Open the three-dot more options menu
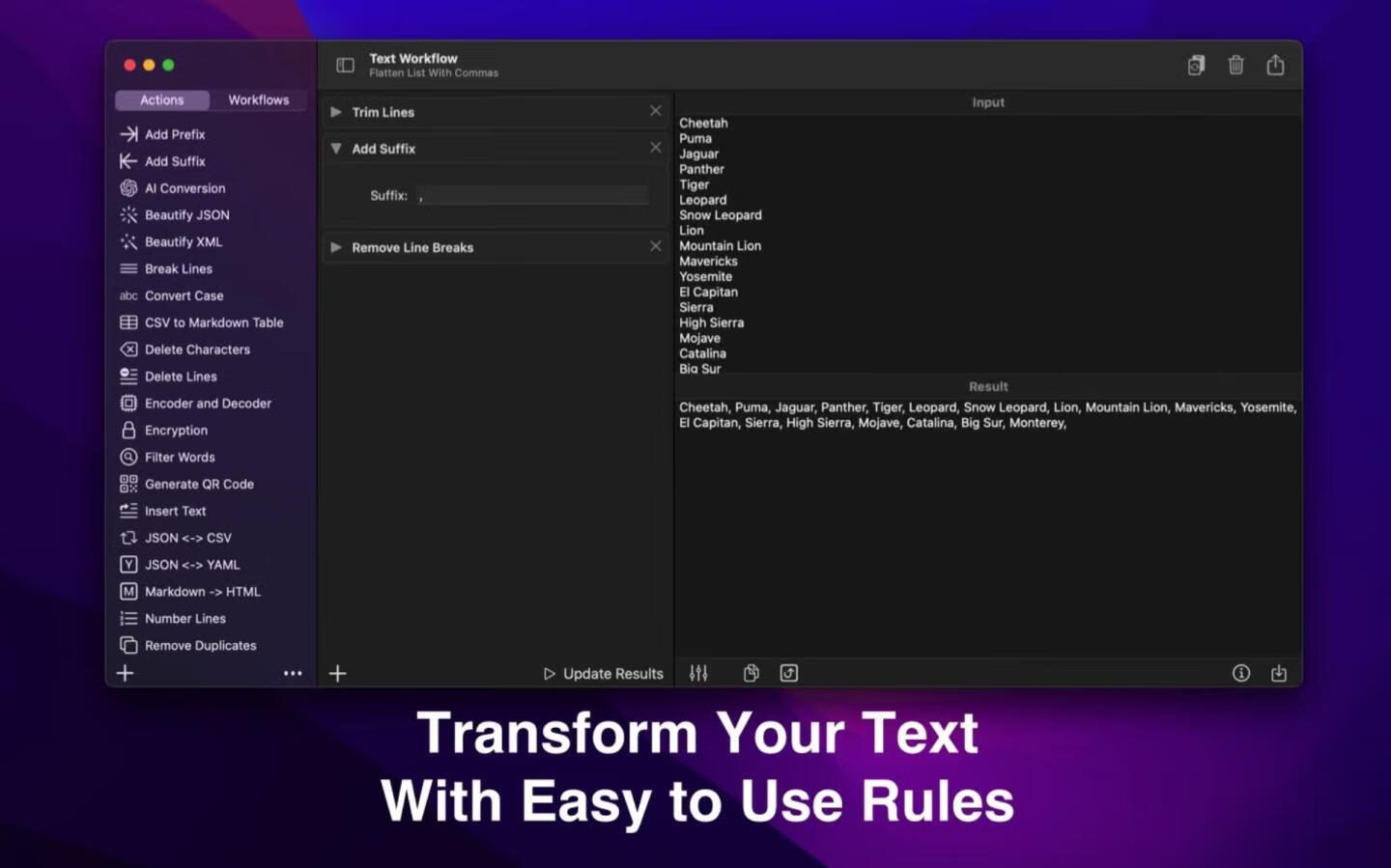 click(x=293, y=673)
